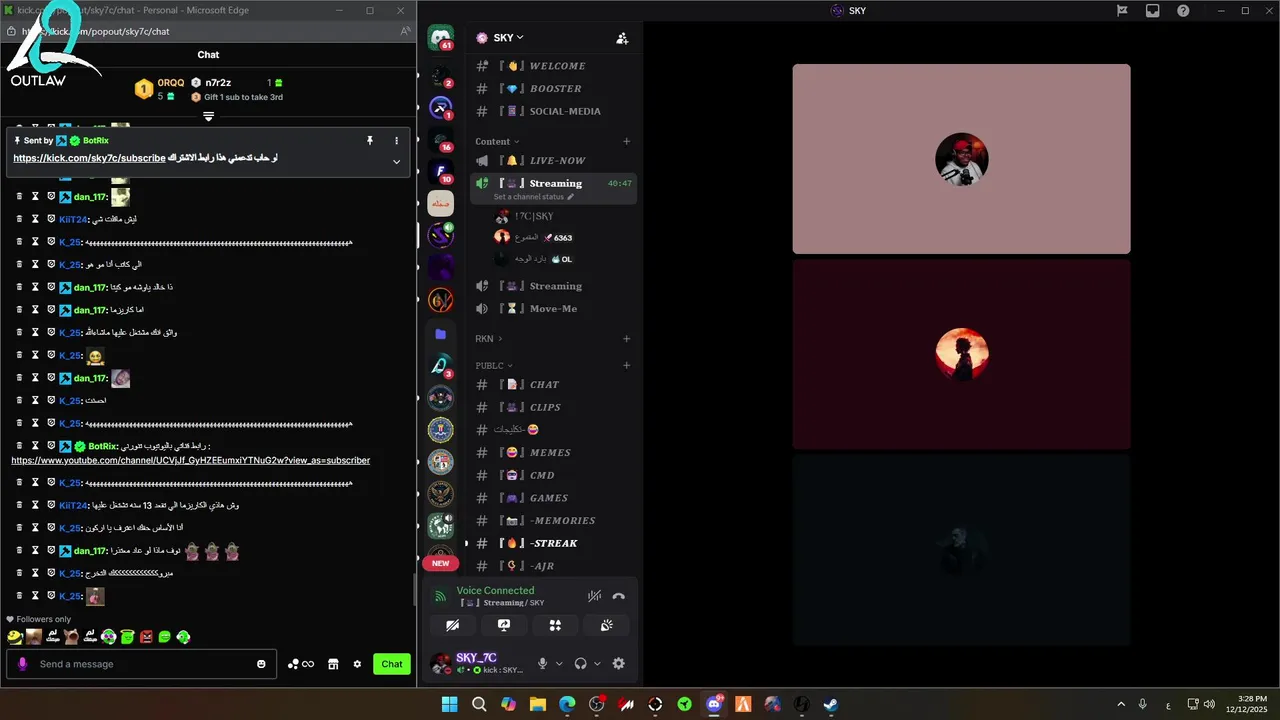The image size is (1280, 720).
Task: Open the LIVE-NOW announcement channel
Action: [x=553, y=160]
